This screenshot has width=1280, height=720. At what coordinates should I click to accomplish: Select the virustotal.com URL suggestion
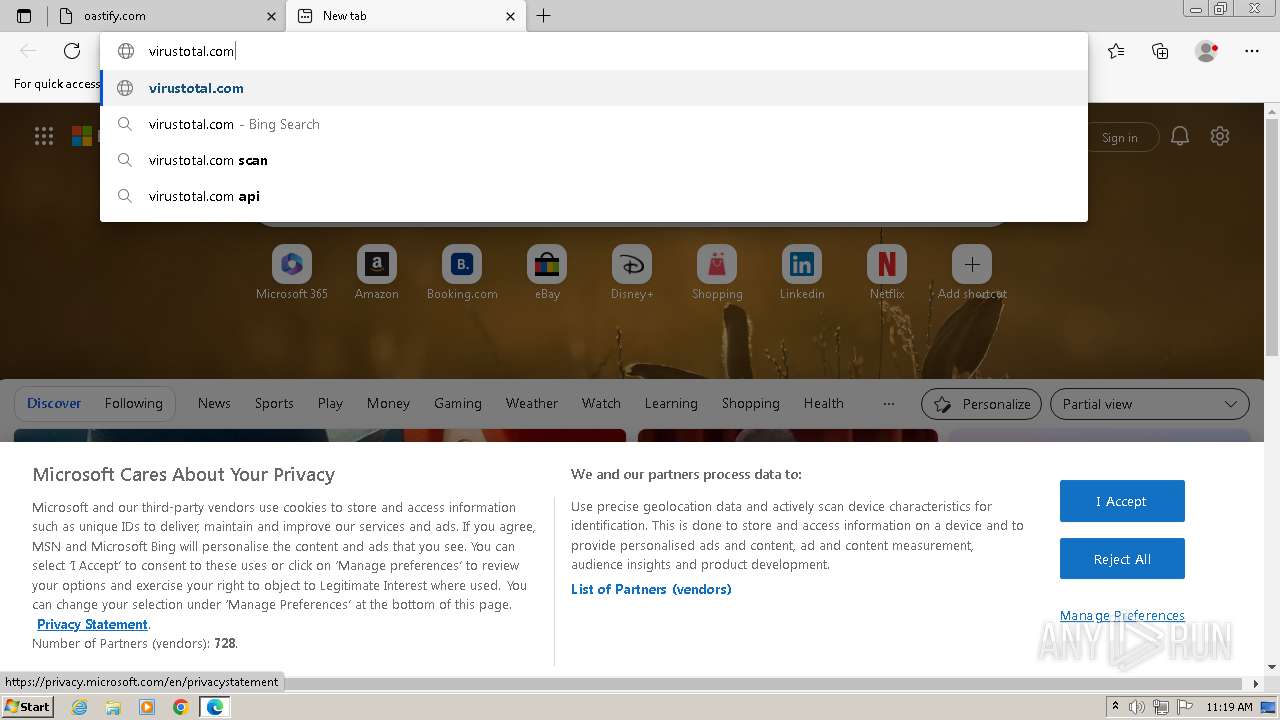tap(594, 88)
